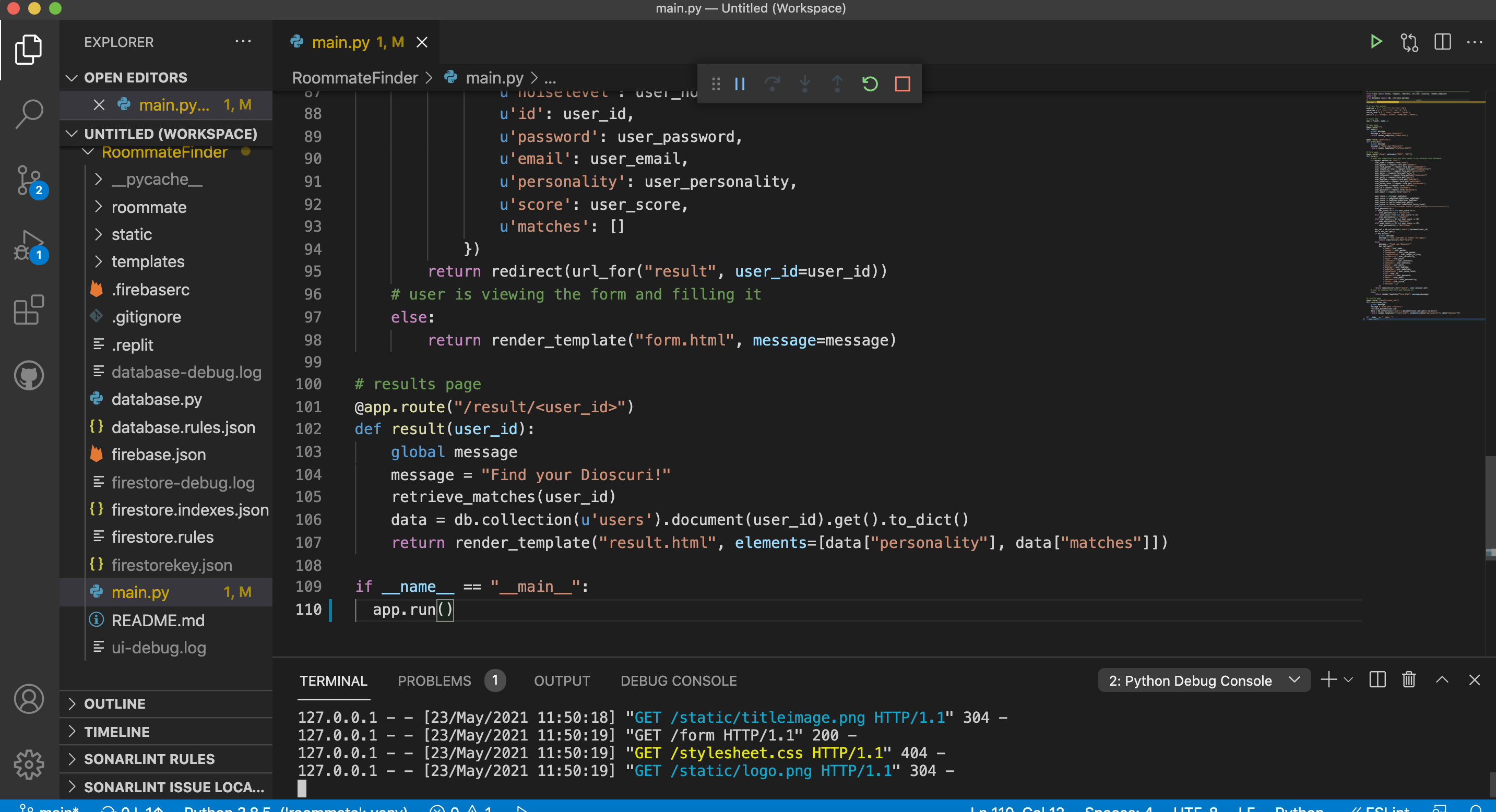The height and width of the screenshot is (812, 1496).
Task: Select the Python Debug Console dropdown
Action: point(1203,680)
